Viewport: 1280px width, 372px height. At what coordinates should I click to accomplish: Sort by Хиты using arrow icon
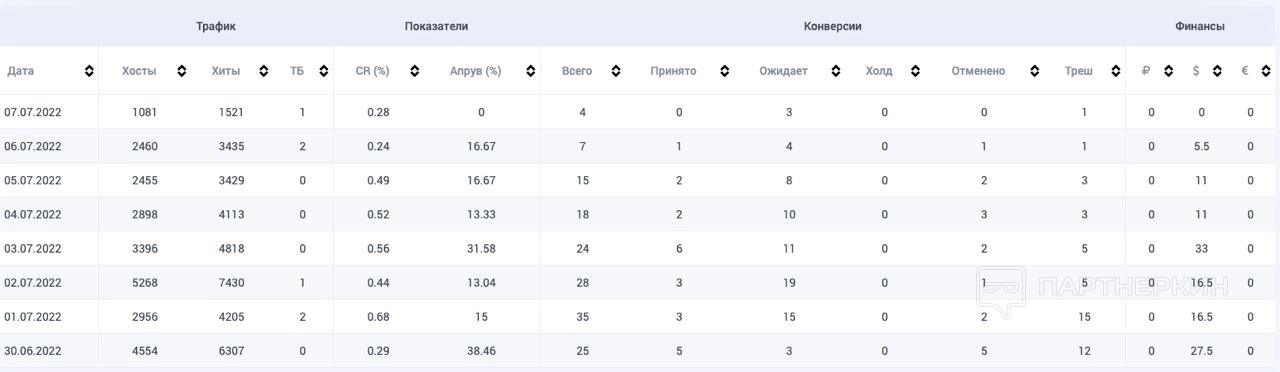tap(263, 71)
